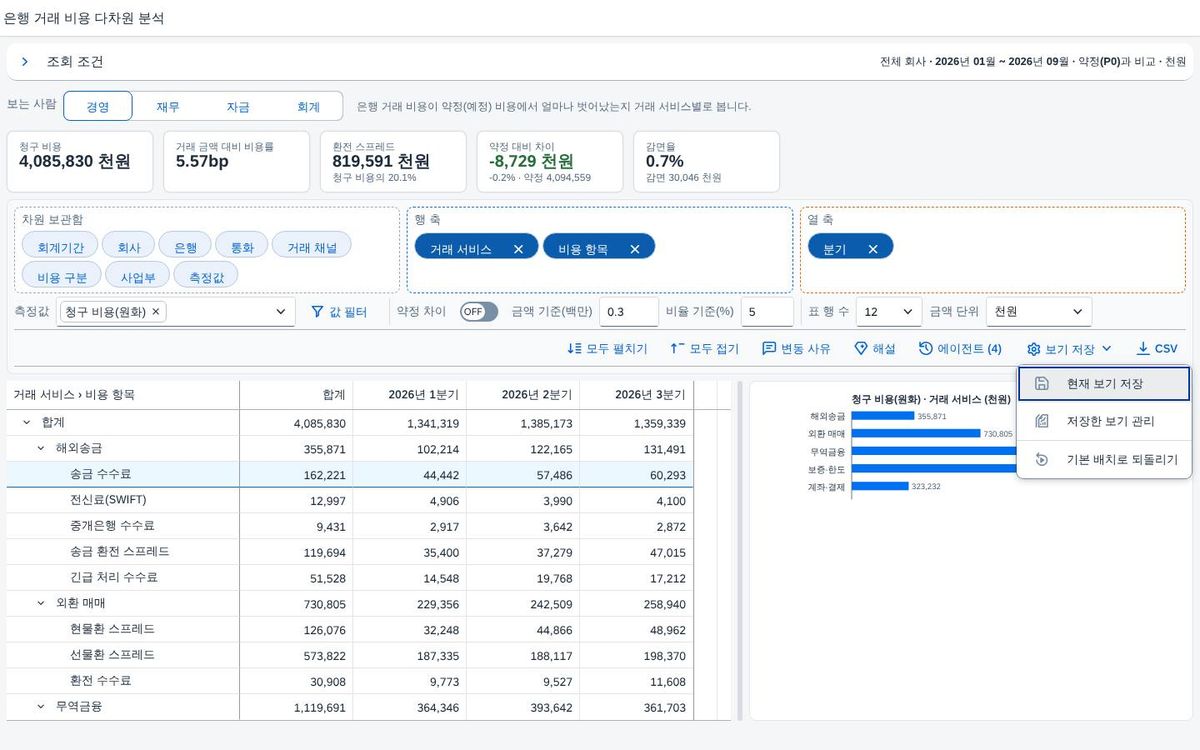This screenshot has width=1200, height=750.
Task: Download data with the CSV icon
Action: pyautogui.click(x=1143, y=349)
